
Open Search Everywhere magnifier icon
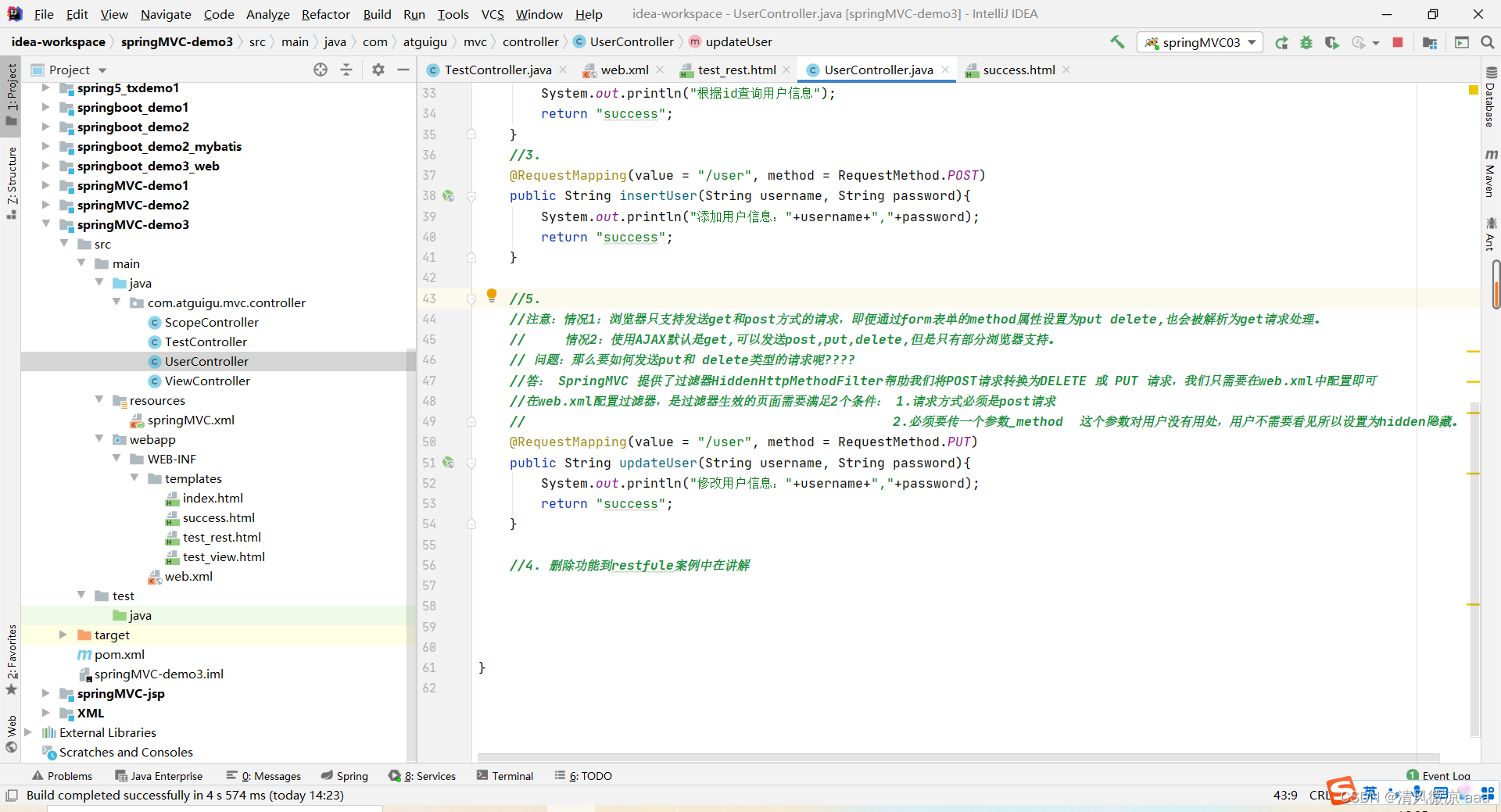pos(1488,42)
